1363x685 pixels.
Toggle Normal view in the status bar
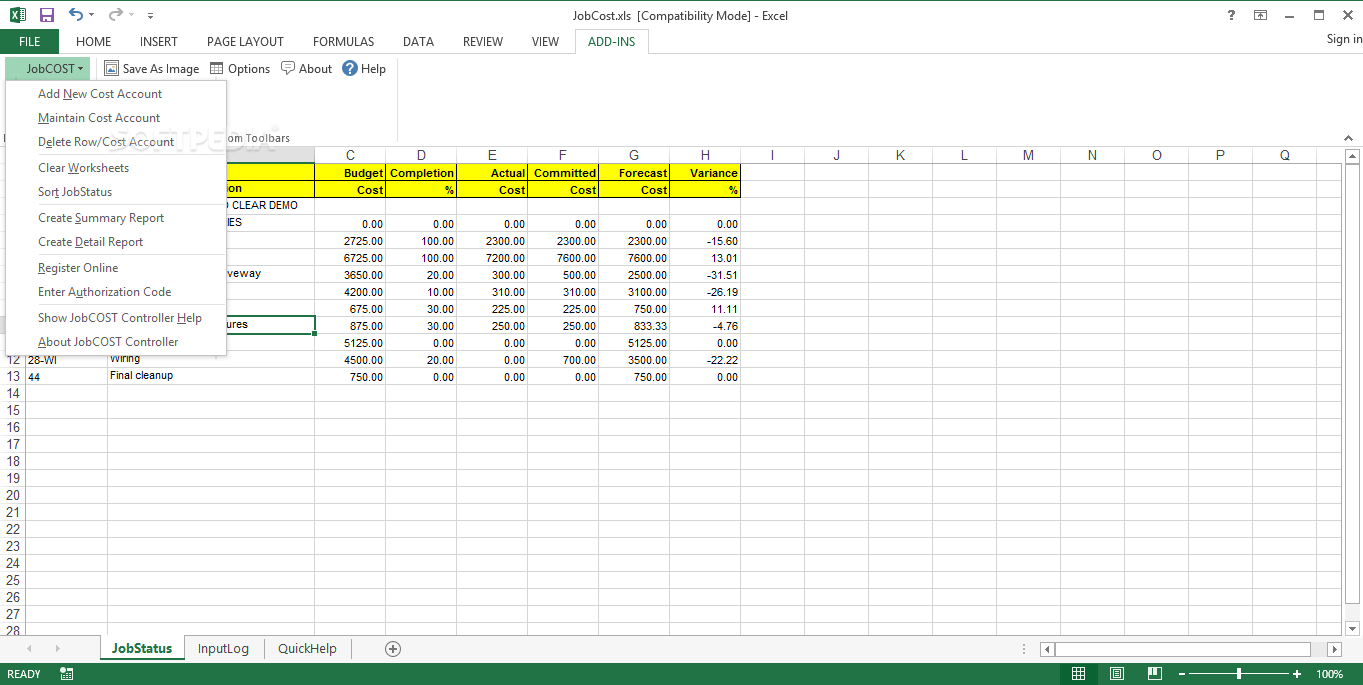(x=1079, y=674)
